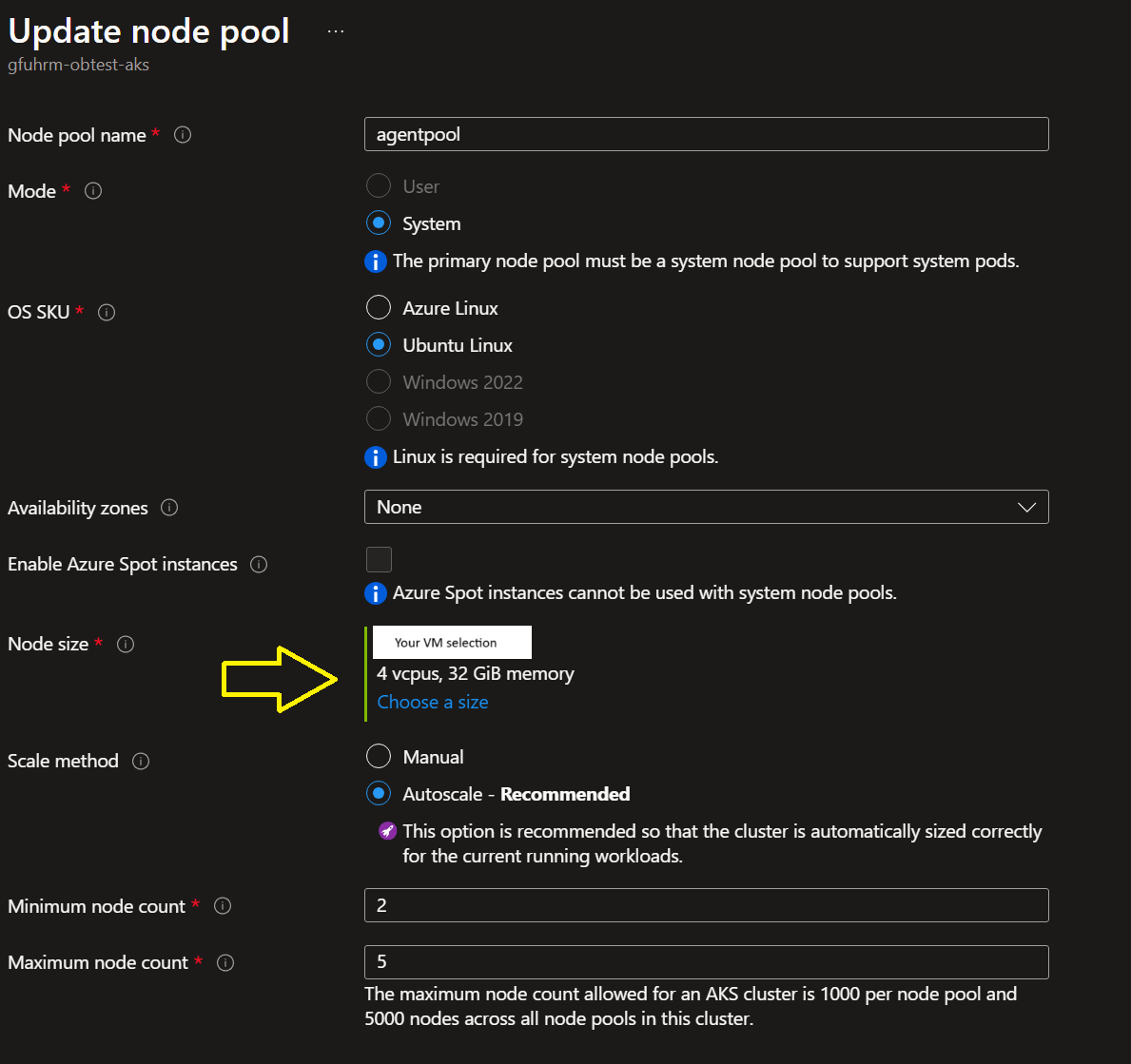Click the Choose a size link

(433, 703)
